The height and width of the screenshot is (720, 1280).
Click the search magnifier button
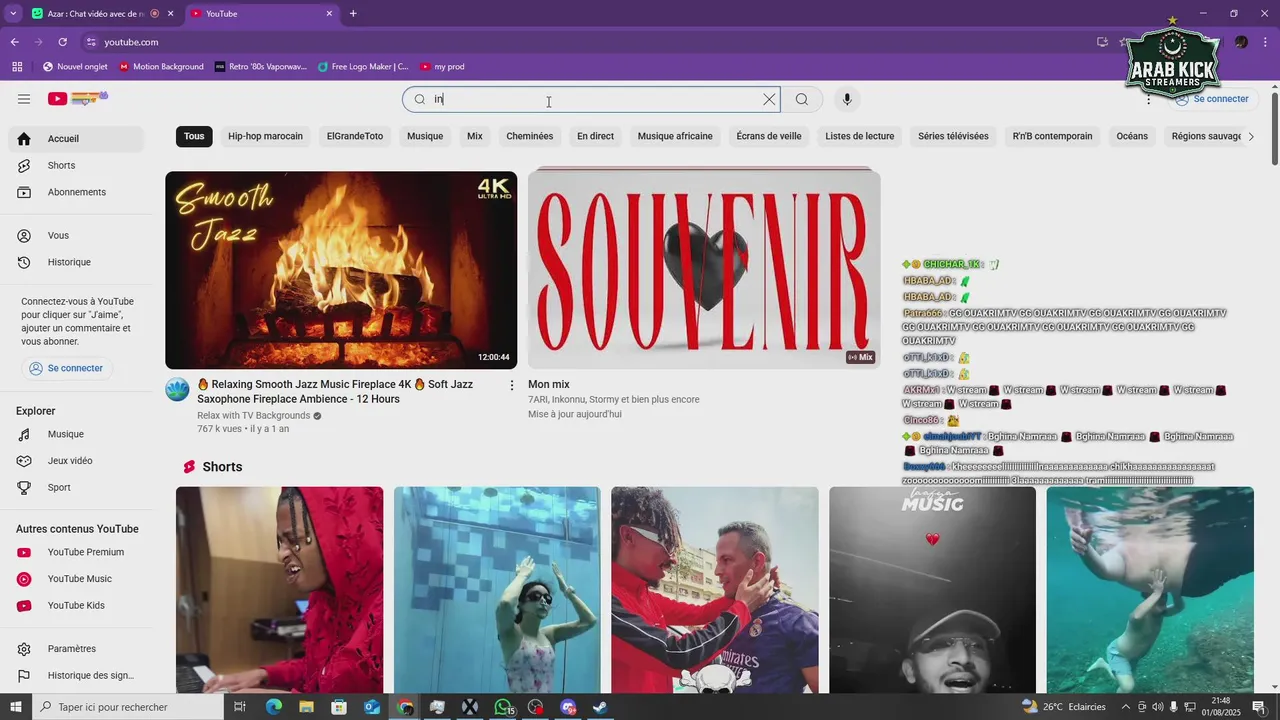pyautogui.click(x=802, y=99)
